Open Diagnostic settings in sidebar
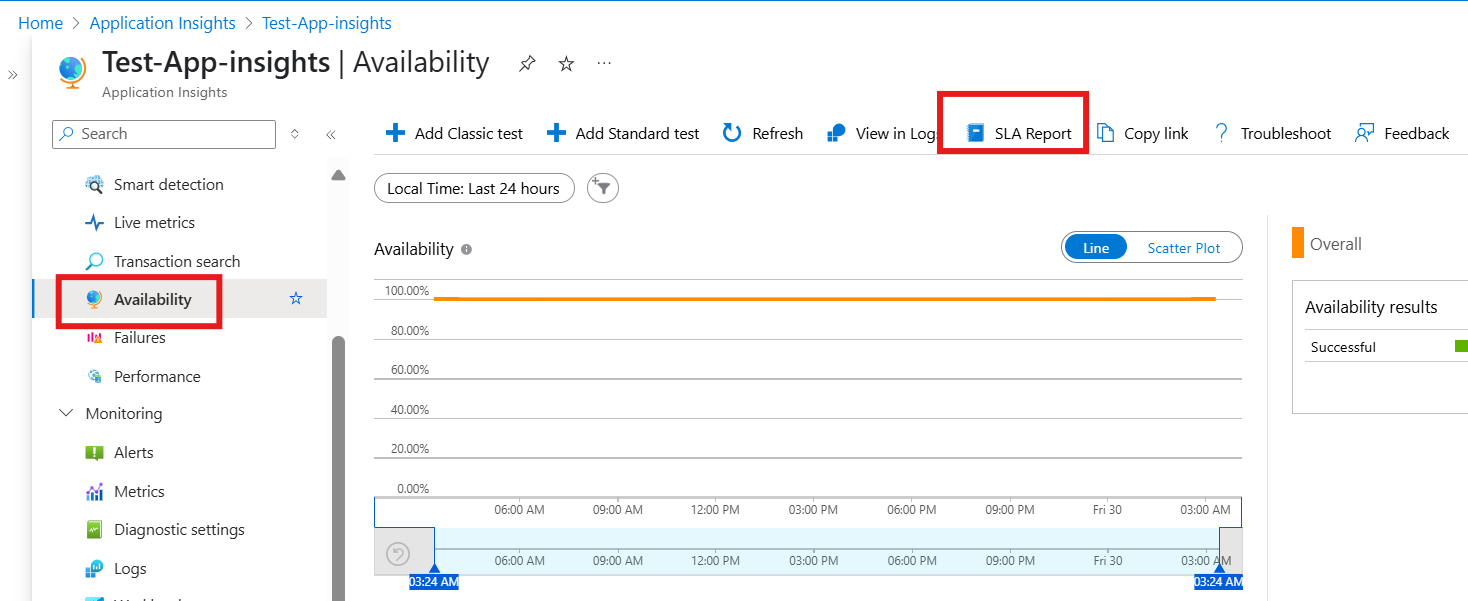 (x=179, y=529)
